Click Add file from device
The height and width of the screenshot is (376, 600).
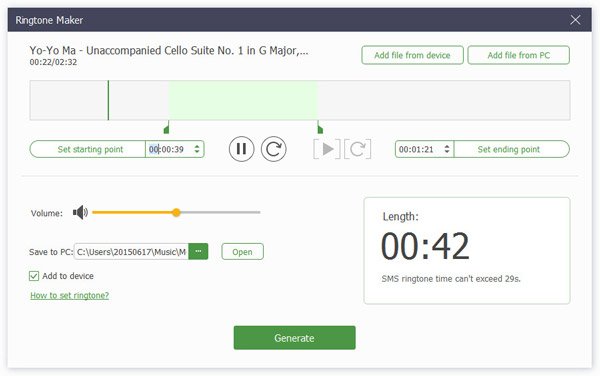coord(412,55)
